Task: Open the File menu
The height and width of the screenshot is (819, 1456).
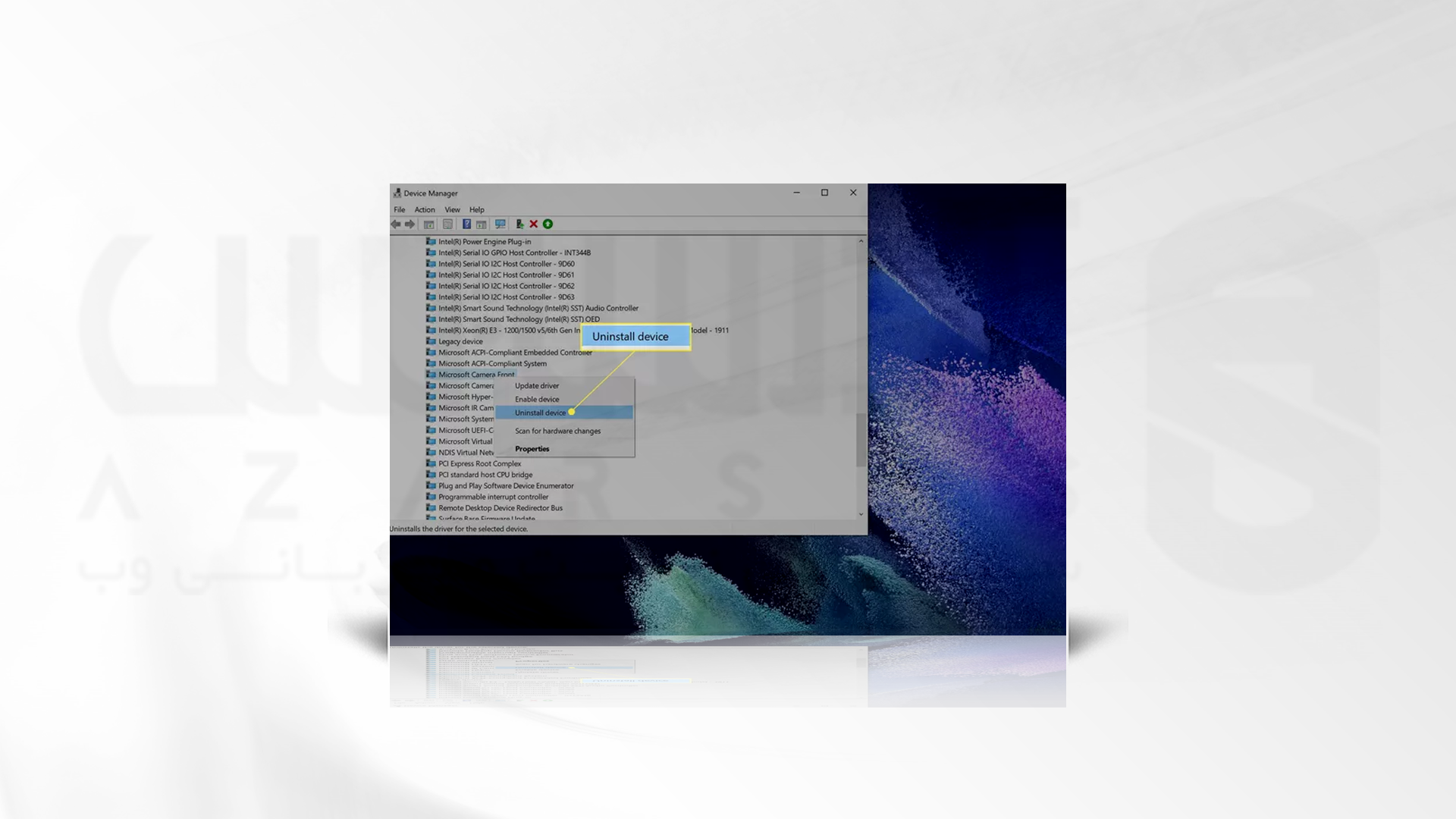Action: [x=400, y=210]
